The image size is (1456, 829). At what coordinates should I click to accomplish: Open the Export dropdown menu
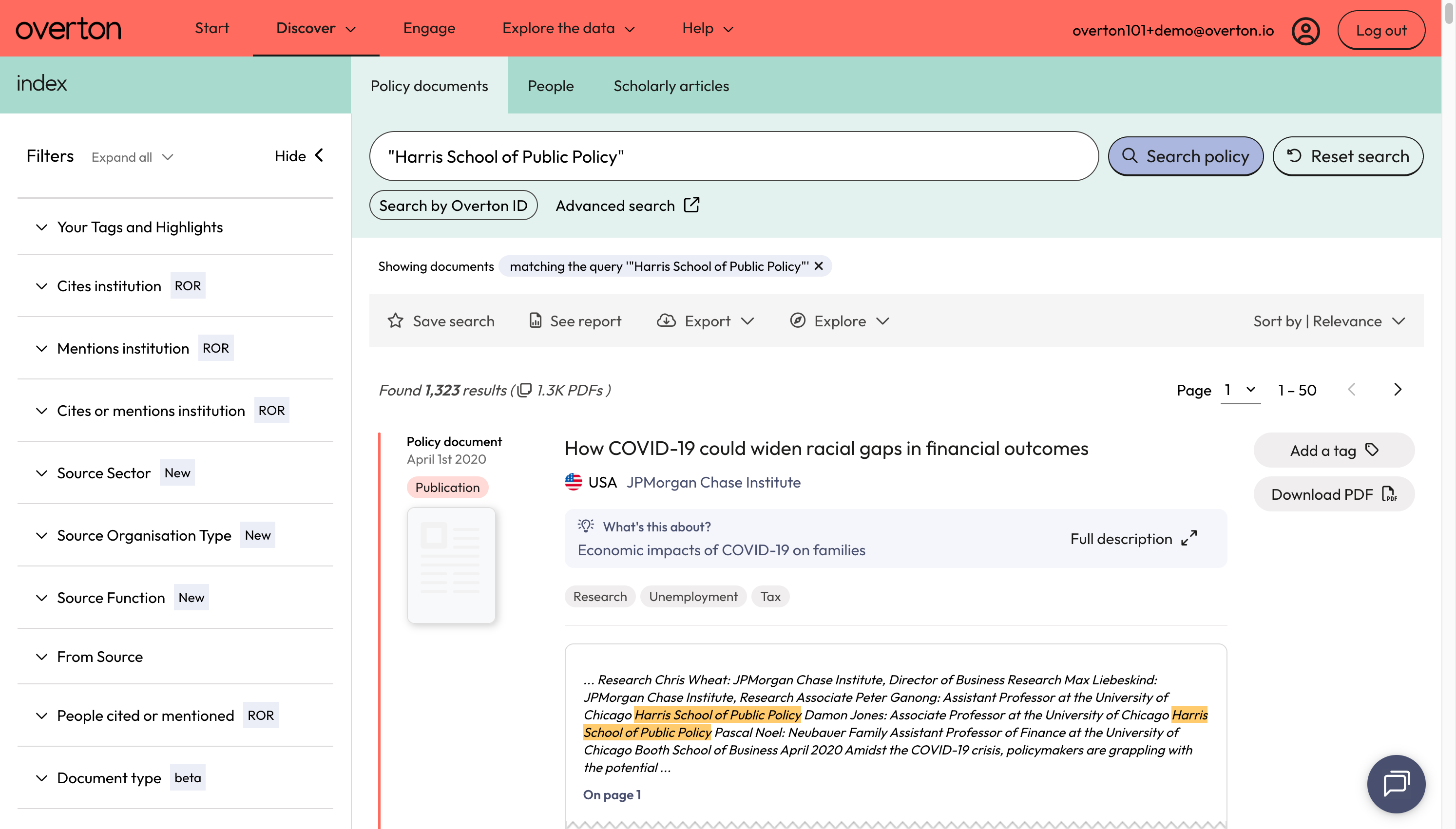pos(705,321)
